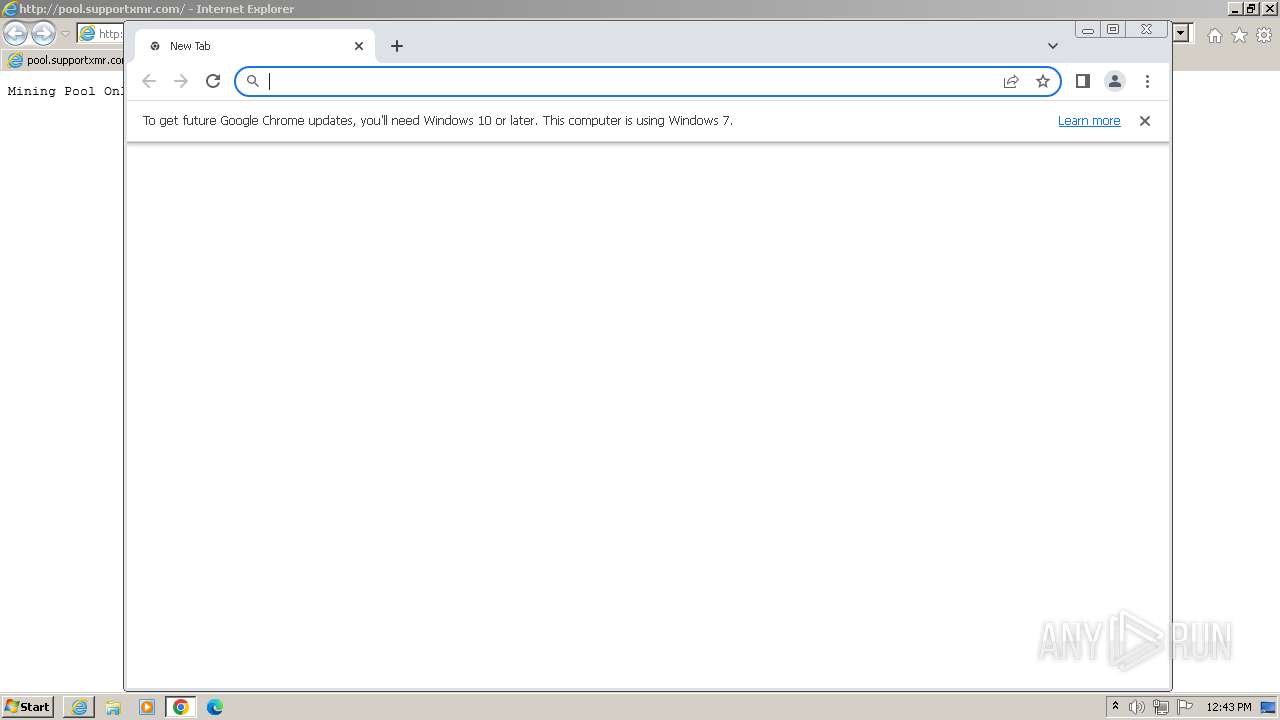Open File Explorer from the taskbar

coord(113,707)
